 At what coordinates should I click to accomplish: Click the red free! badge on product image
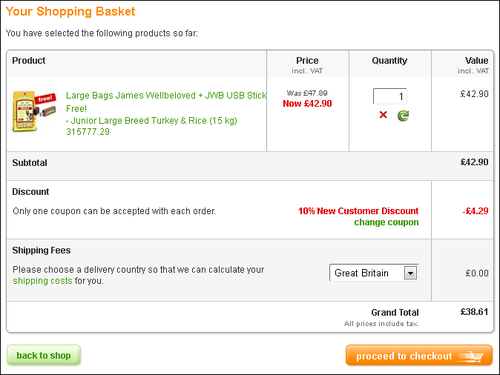coord(46,98)
